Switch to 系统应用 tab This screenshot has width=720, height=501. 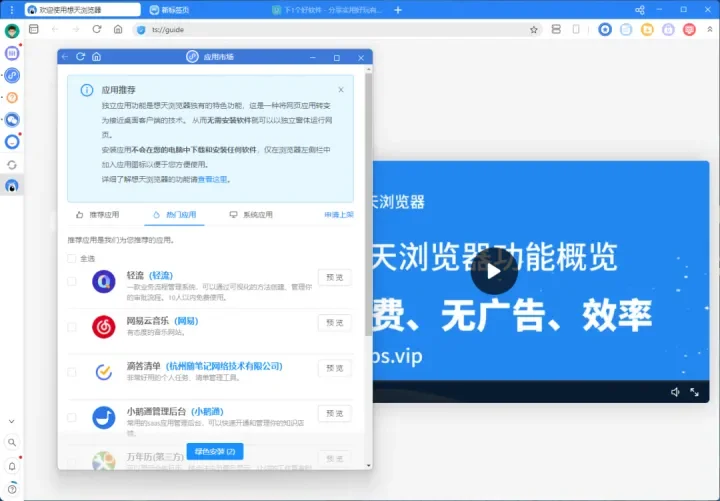pyautogui.click(x=251, y=214)
